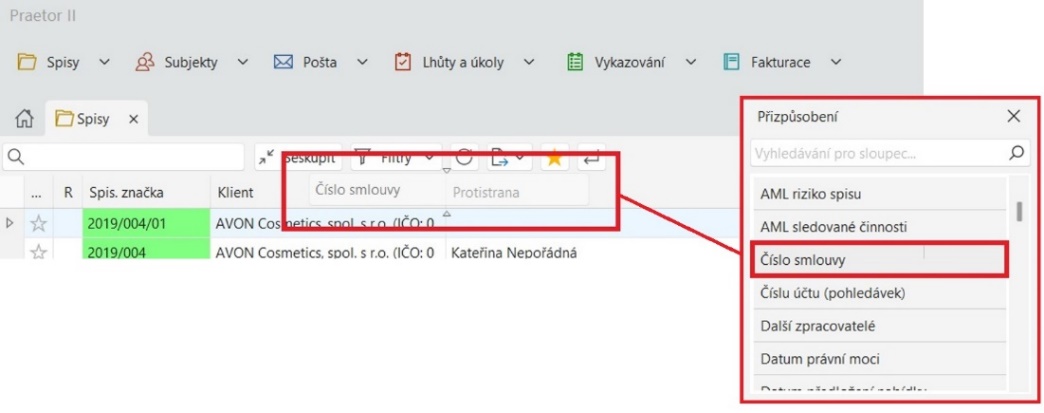Image resolution: width=1044 pixels, height=413 pixels.
Task: Click the return arrow toolbar icon
Action: click(591, 157)
